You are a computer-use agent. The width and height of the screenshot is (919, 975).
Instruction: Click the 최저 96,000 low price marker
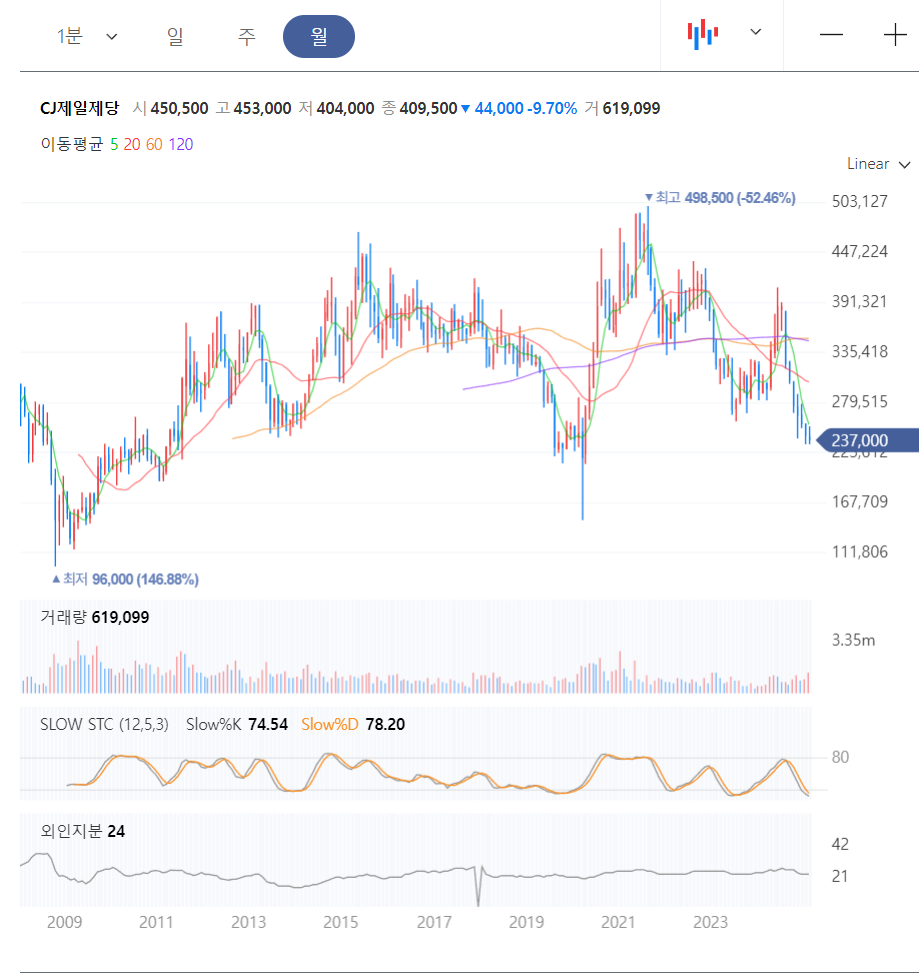coord(126,580)
